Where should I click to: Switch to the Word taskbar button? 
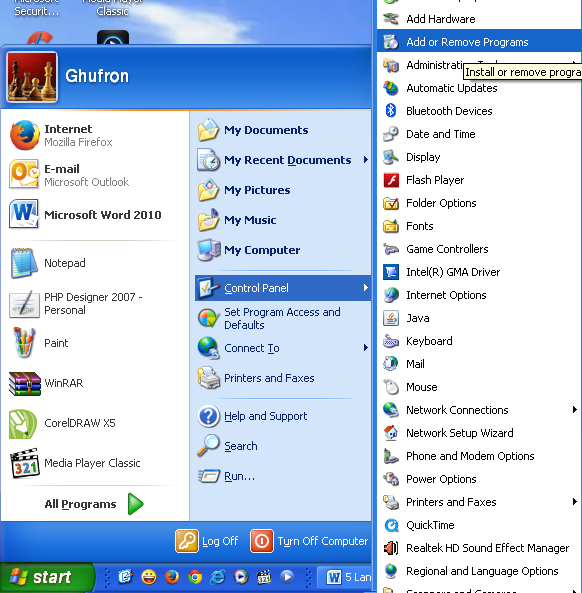point(345,577)
